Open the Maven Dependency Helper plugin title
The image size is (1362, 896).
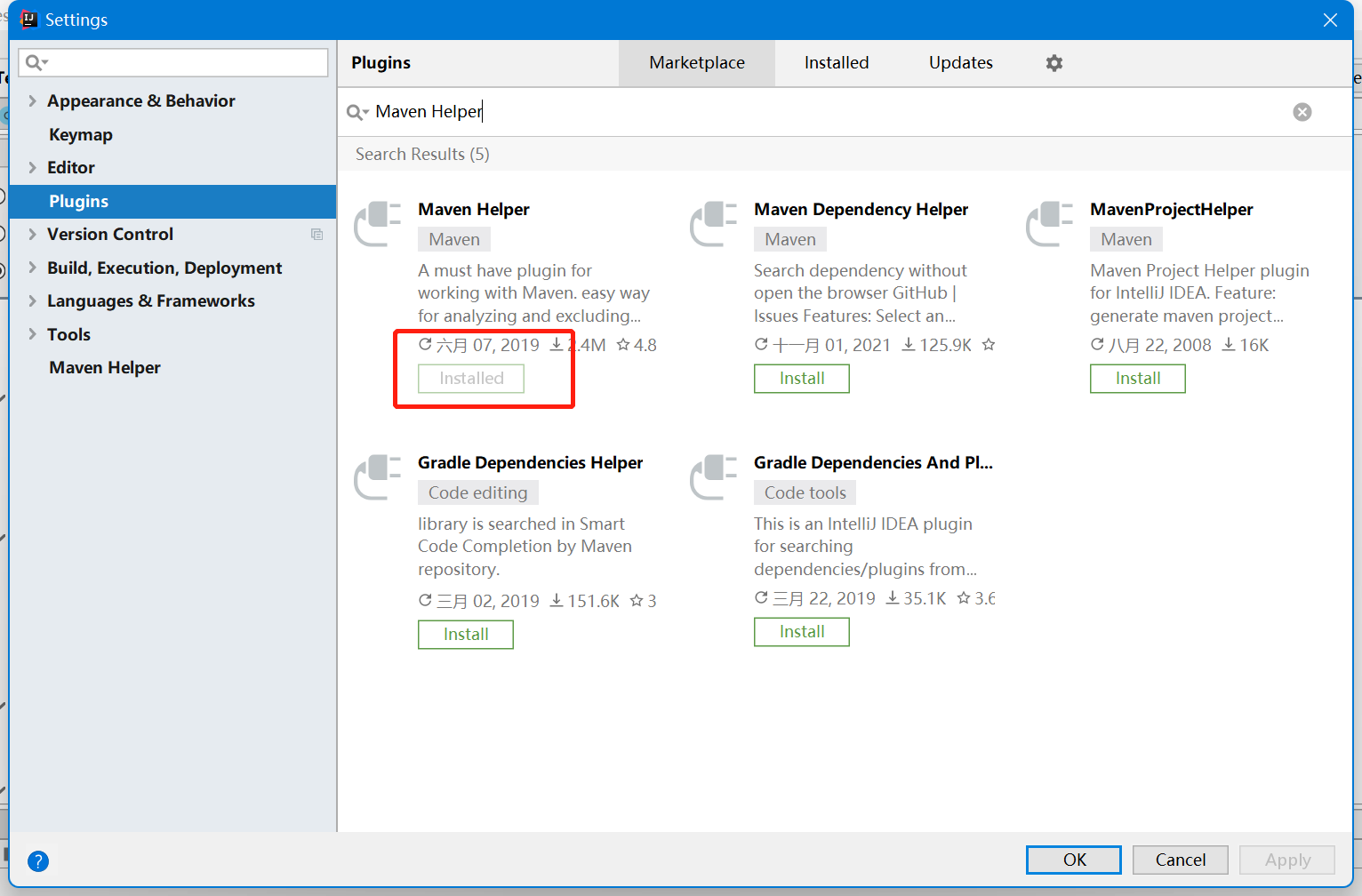point(861,210)
